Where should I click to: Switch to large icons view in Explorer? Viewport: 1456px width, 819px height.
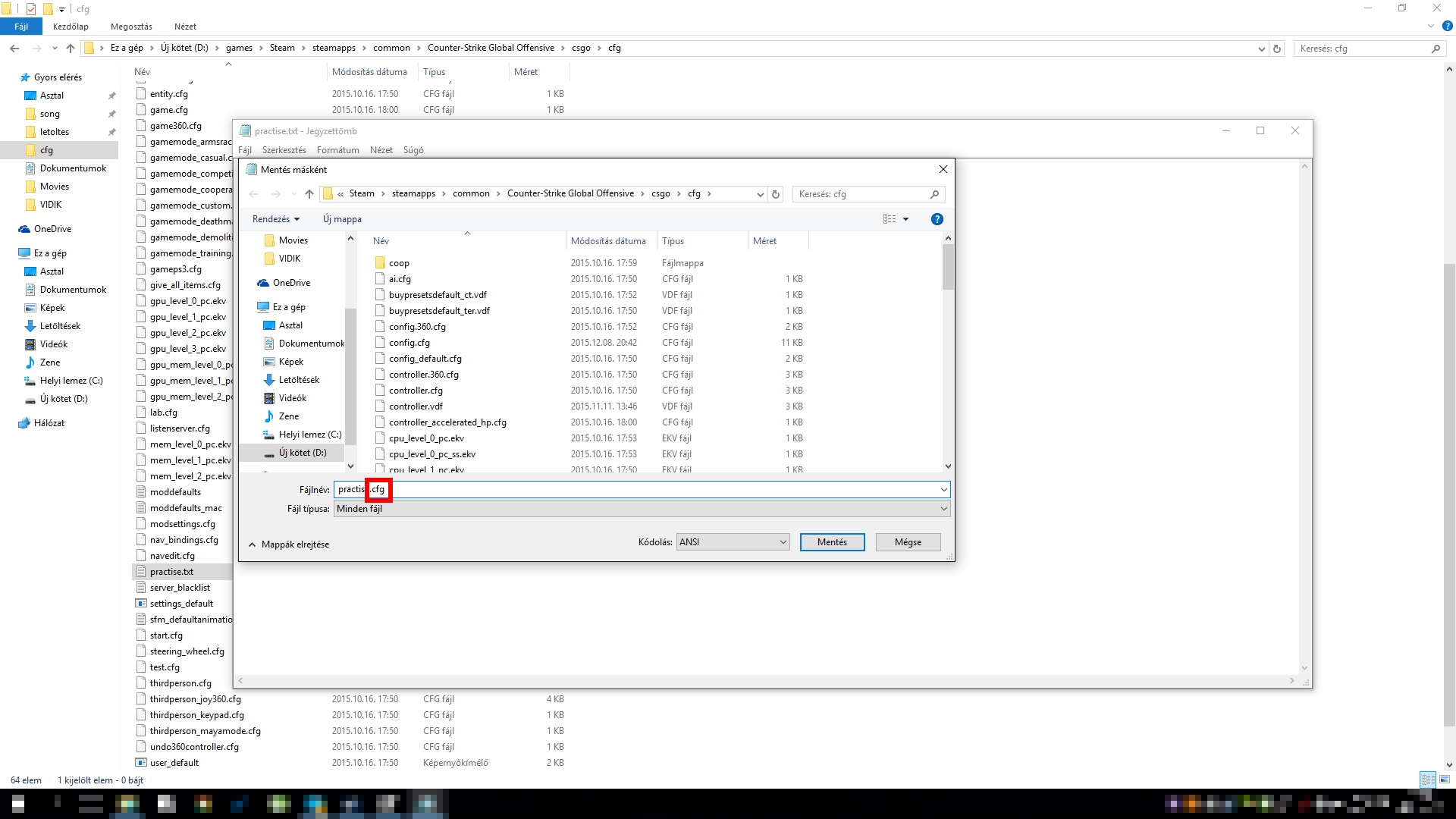pyautogui.click(x=1445, y=780)
